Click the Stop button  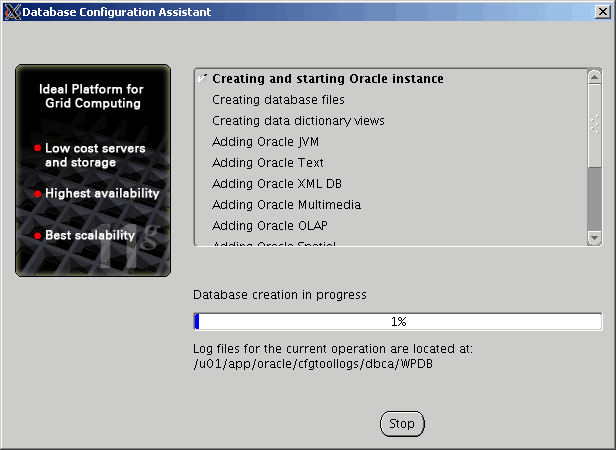[x=402, y=423]
